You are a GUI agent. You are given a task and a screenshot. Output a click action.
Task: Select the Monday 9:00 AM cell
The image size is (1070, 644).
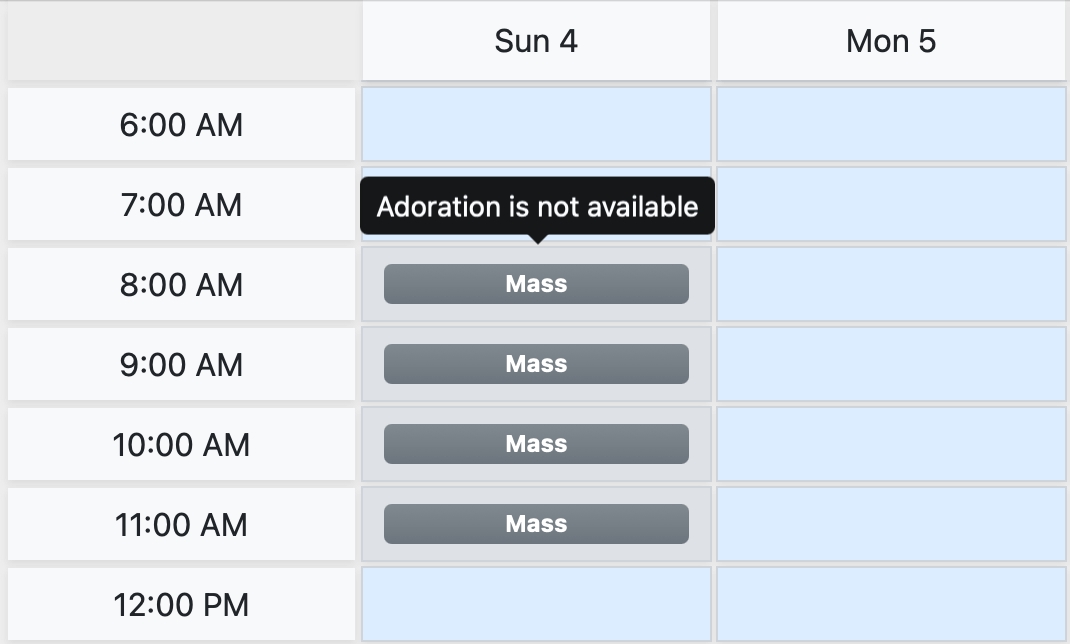click(x=891, y=364)
